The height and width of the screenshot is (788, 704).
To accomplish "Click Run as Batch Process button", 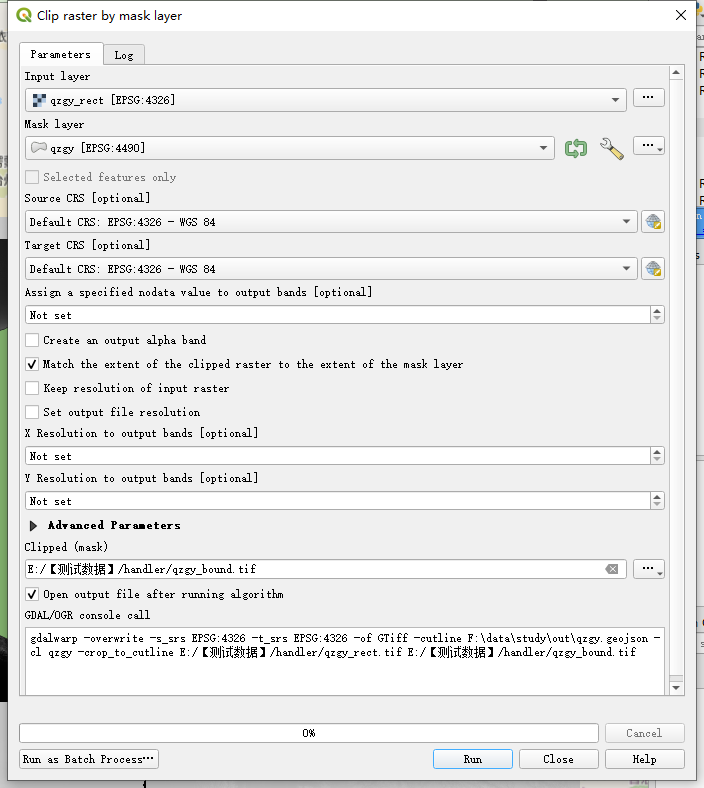I will tap(88, 759).
